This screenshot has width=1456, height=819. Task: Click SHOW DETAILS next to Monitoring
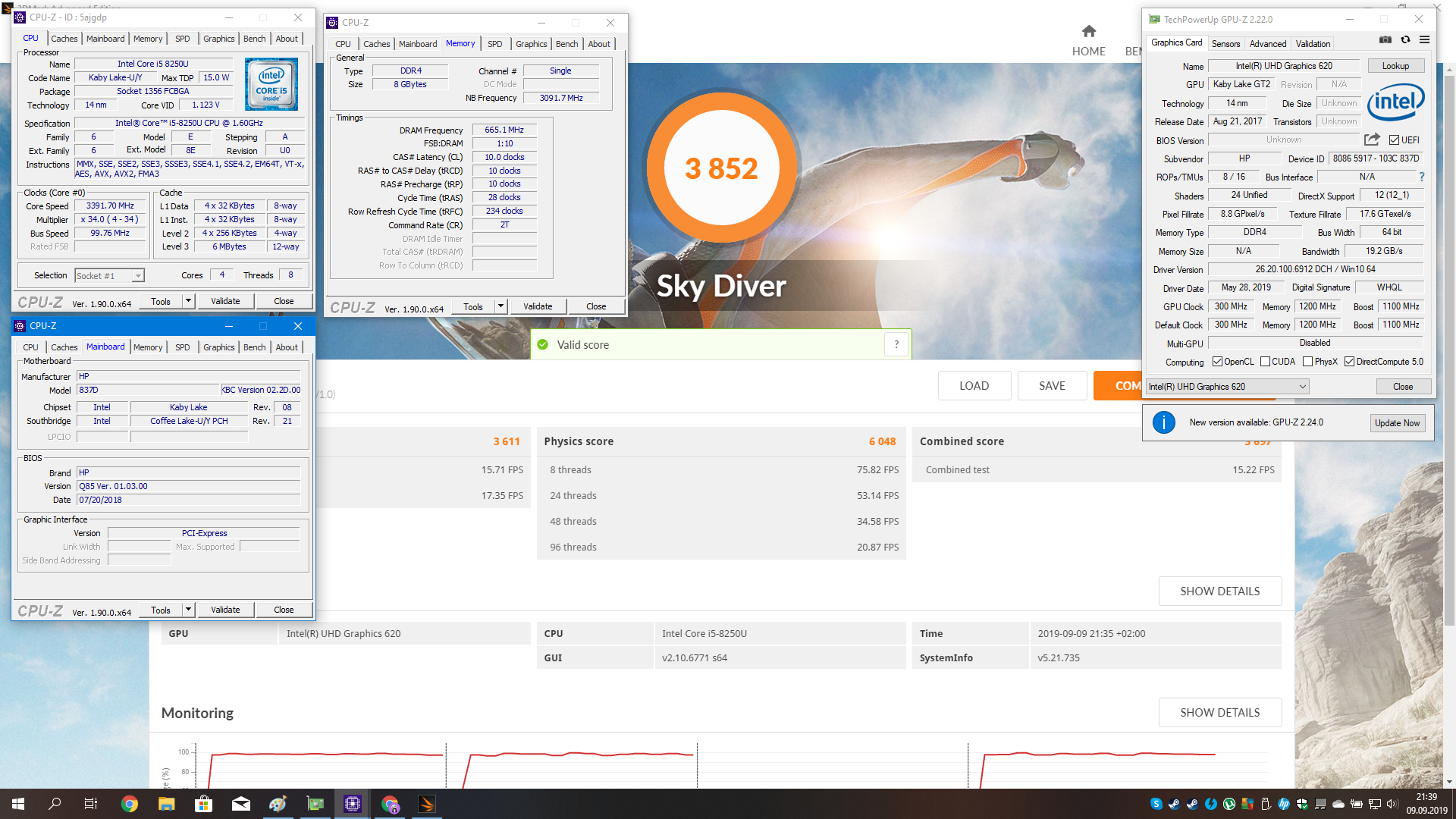point(1219,713)
